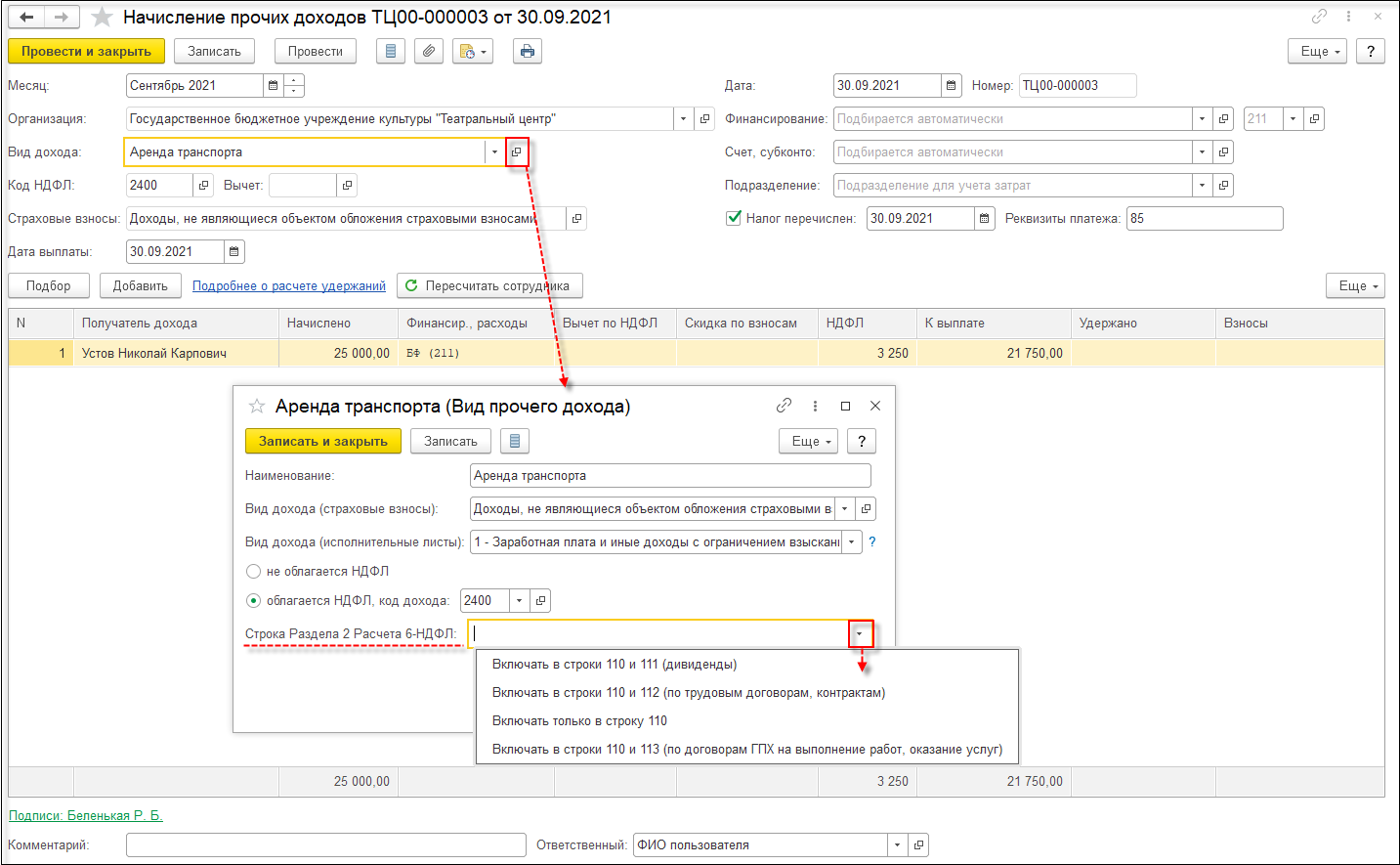The image size is (1400, 865).
Task: Expand Строка Раздела 2 Расчета 6-НДФЛ dropdown
Action: click(860, 634)
